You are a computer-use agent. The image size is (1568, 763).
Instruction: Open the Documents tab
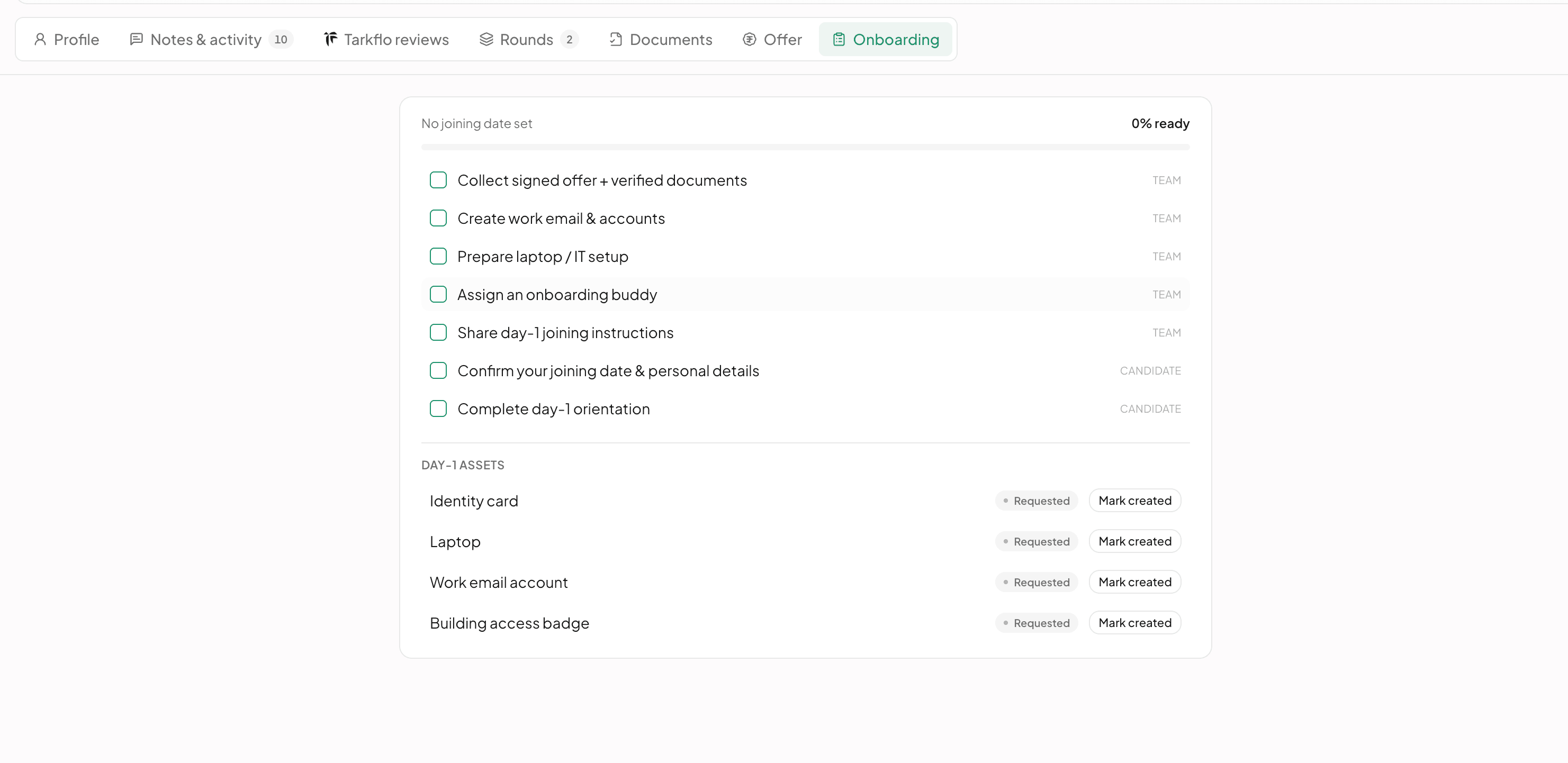pyautogui.click(x=661, y=40)
